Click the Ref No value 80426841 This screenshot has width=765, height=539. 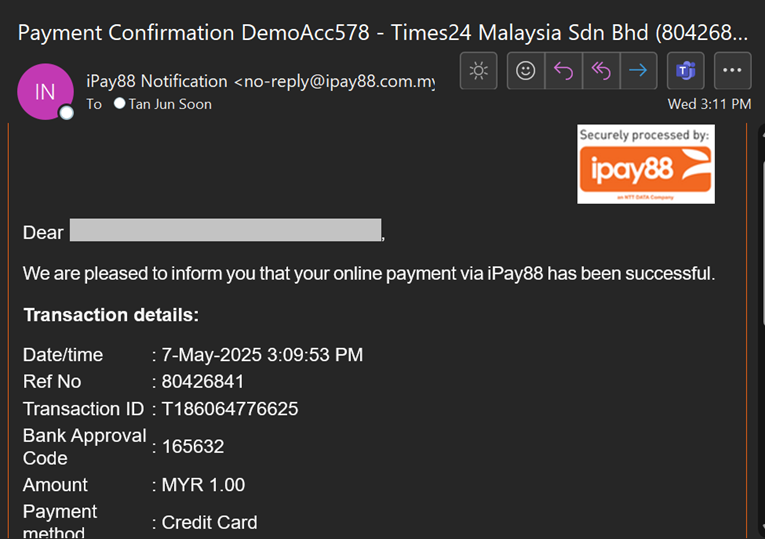203,381
